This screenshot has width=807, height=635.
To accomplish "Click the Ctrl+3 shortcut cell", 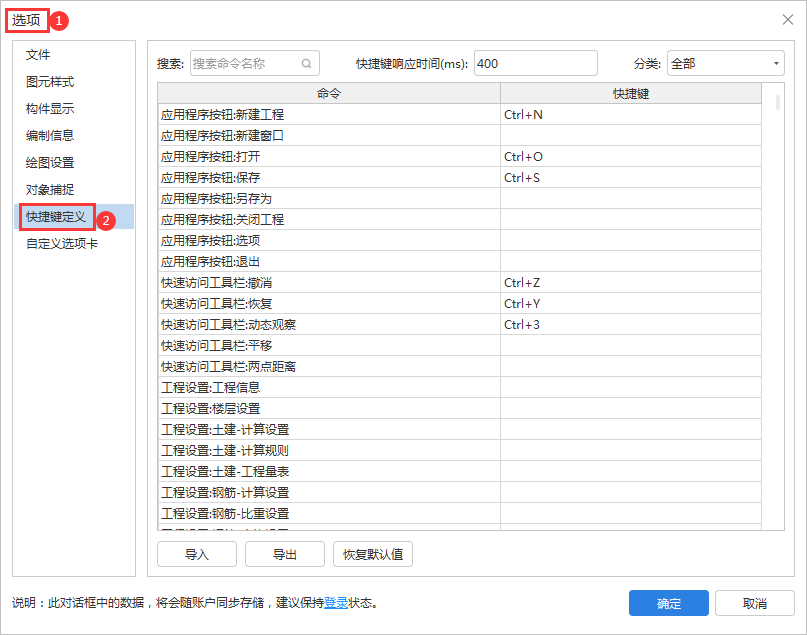I will coord(631,325).
